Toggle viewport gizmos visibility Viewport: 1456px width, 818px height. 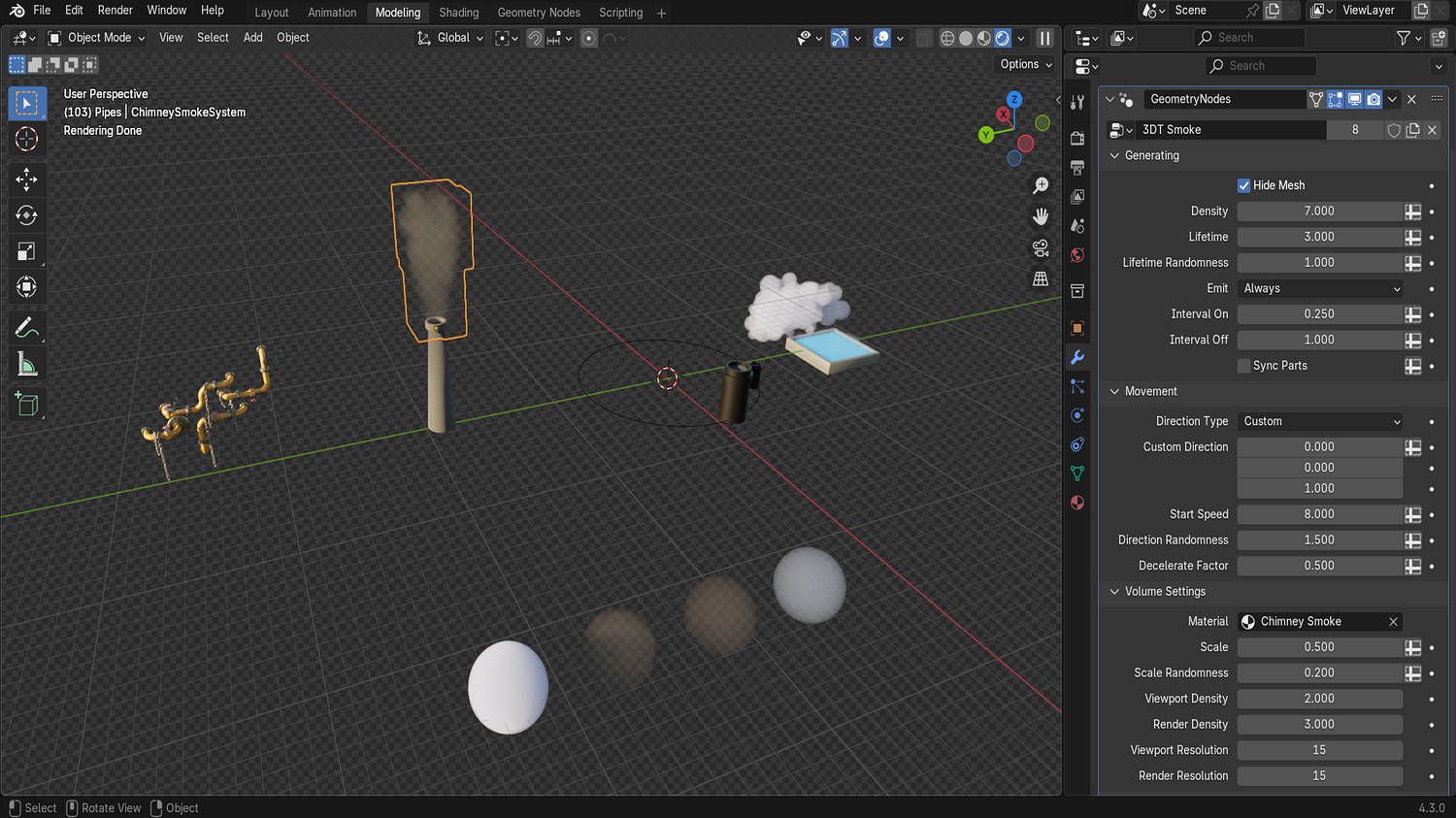pyautogui.click(x=840, y=38)
